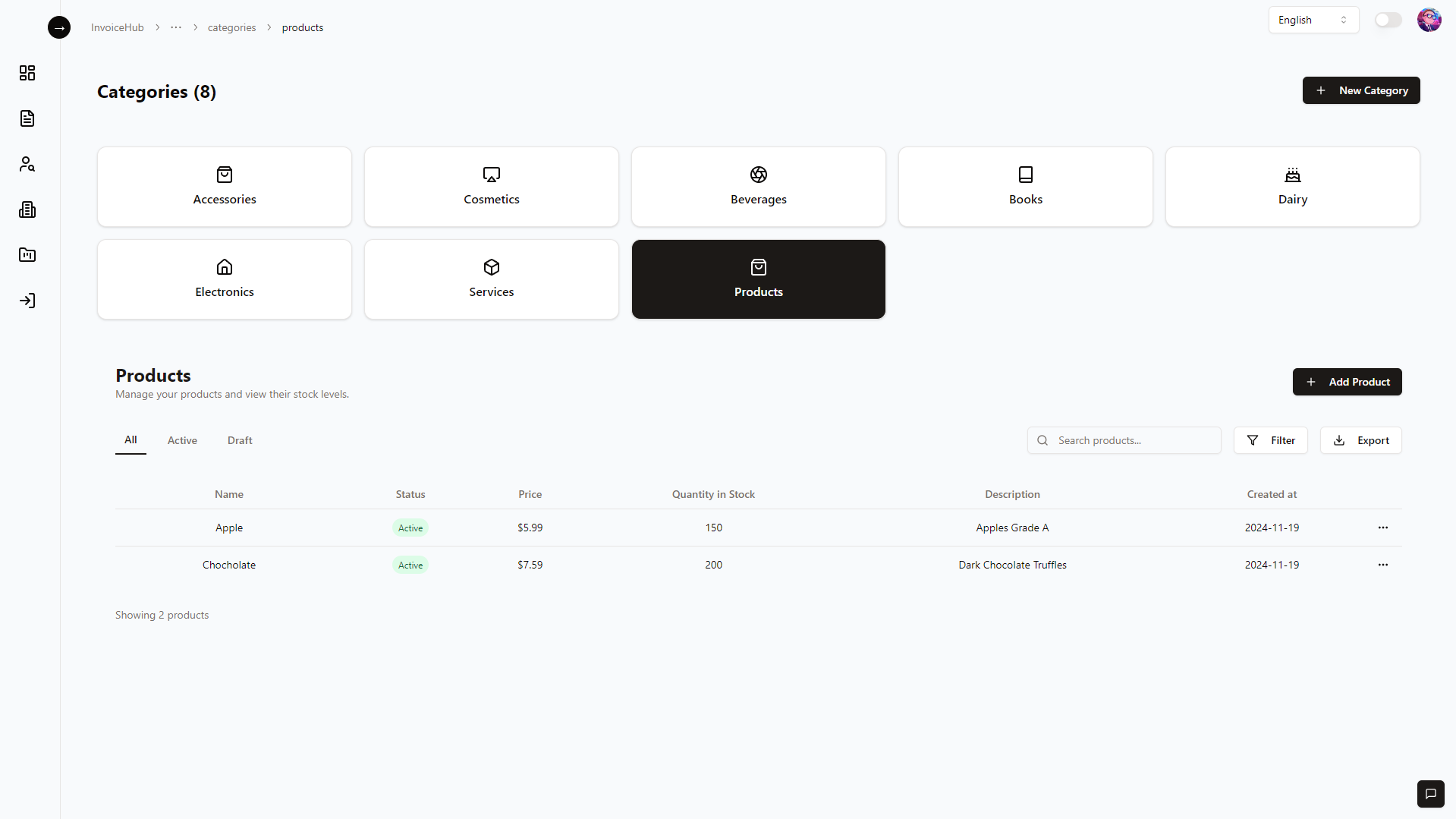Click the search magnifier in products search bar
Screen dimensions: 1456x819
[1042, 440]
